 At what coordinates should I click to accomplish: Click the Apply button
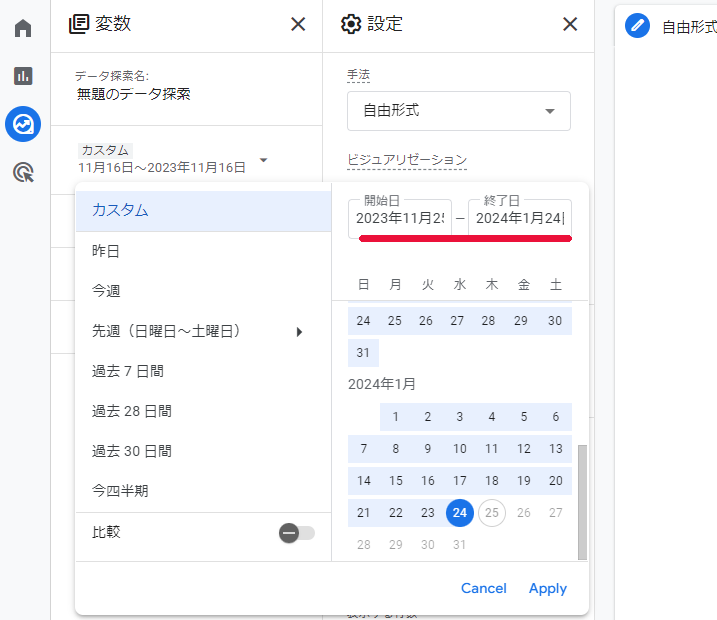547,588
